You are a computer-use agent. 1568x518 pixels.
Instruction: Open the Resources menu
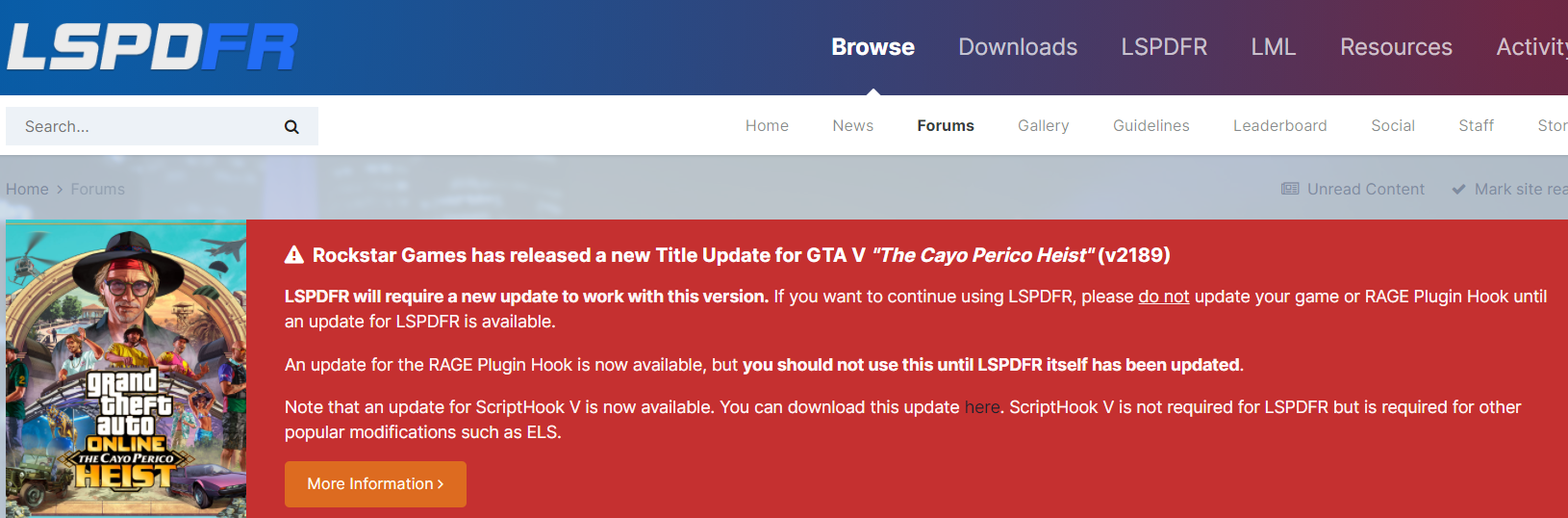[1396, 47]
